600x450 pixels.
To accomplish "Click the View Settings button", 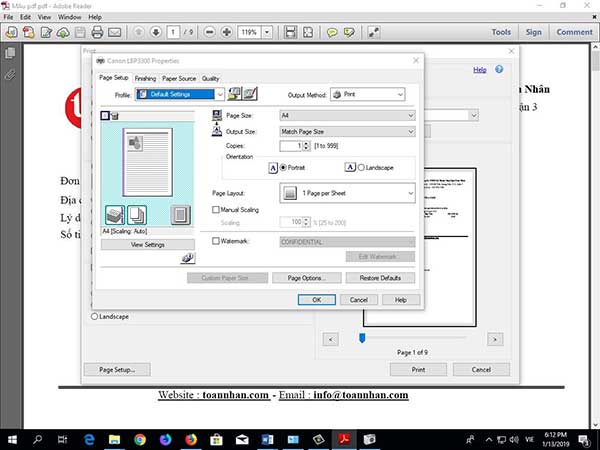I will (148, 245).
